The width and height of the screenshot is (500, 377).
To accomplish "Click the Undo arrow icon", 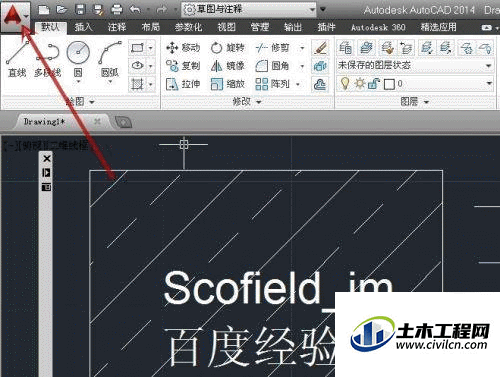I will click(x=135, y=10).
